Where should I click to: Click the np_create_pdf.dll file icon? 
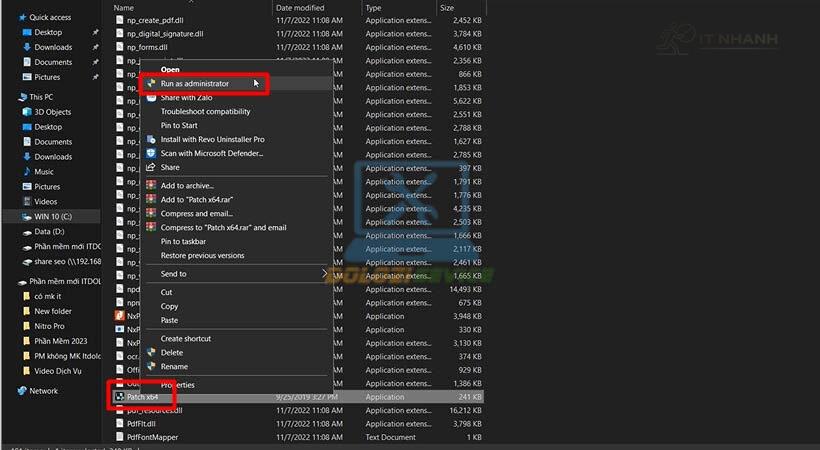(119, 20)
